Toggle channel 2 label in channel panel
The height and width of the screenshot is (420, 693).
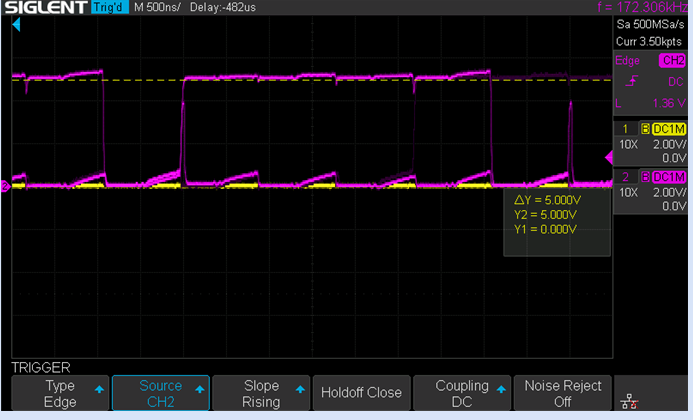click(x=626, y=177)
